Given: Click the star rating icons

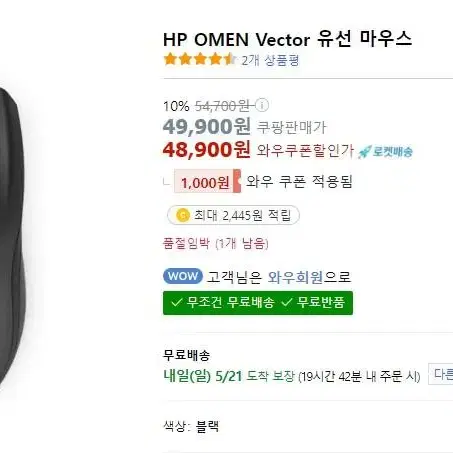Looking at the screenshot, I should pos(200,59).
